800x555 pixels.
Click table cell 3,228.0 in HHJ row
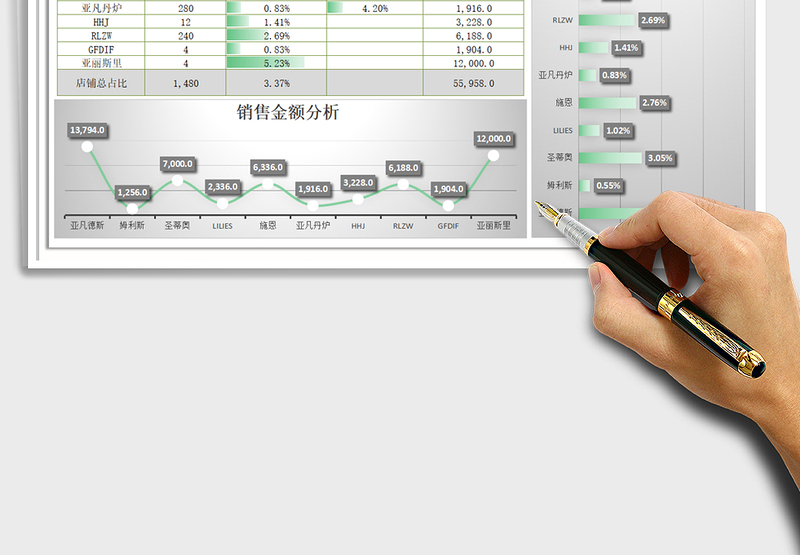click(x=473, y=22)
